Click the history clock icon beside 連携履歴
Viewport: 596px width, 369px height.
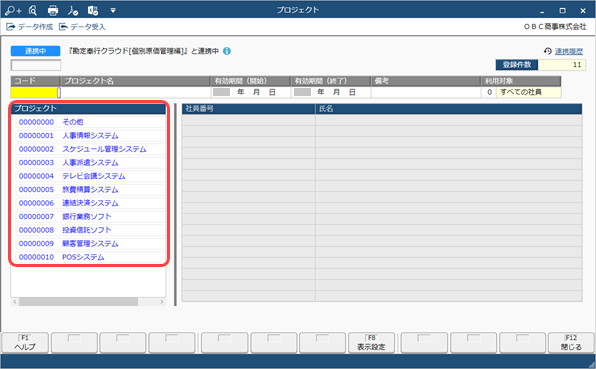click(x=548, y=51)
